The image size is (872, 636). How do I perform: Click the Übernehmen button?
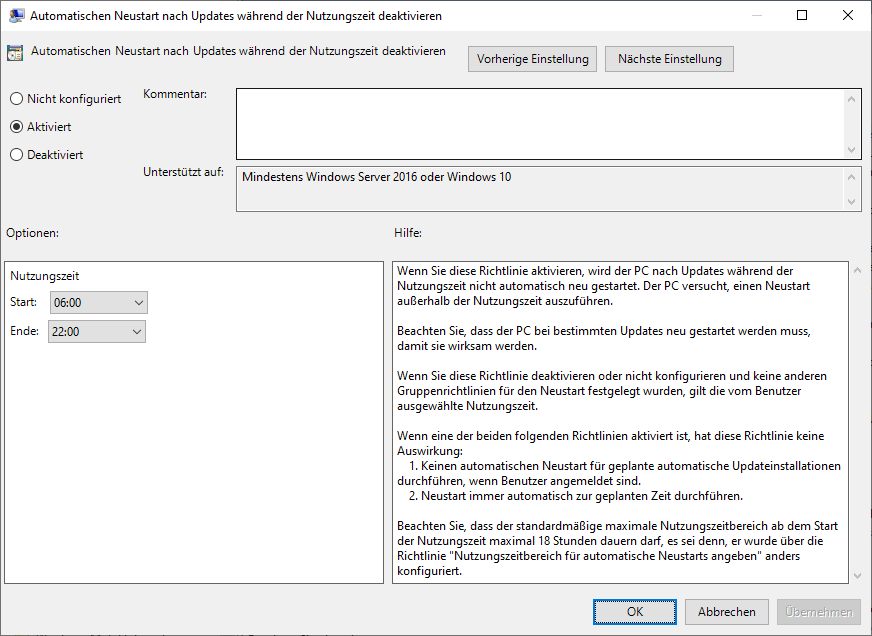[x=819, y=612]
